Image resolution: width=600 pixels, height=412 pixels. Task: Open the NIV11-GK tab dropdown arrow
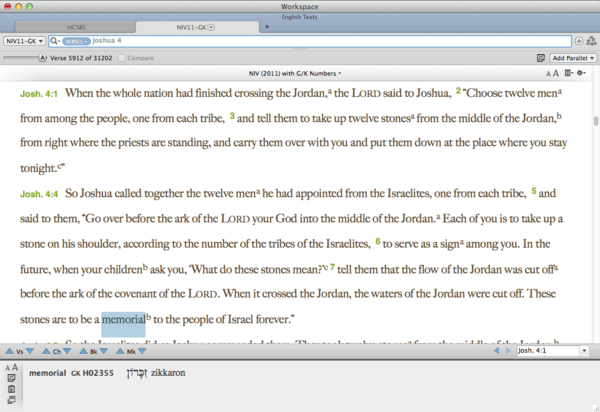211,27
